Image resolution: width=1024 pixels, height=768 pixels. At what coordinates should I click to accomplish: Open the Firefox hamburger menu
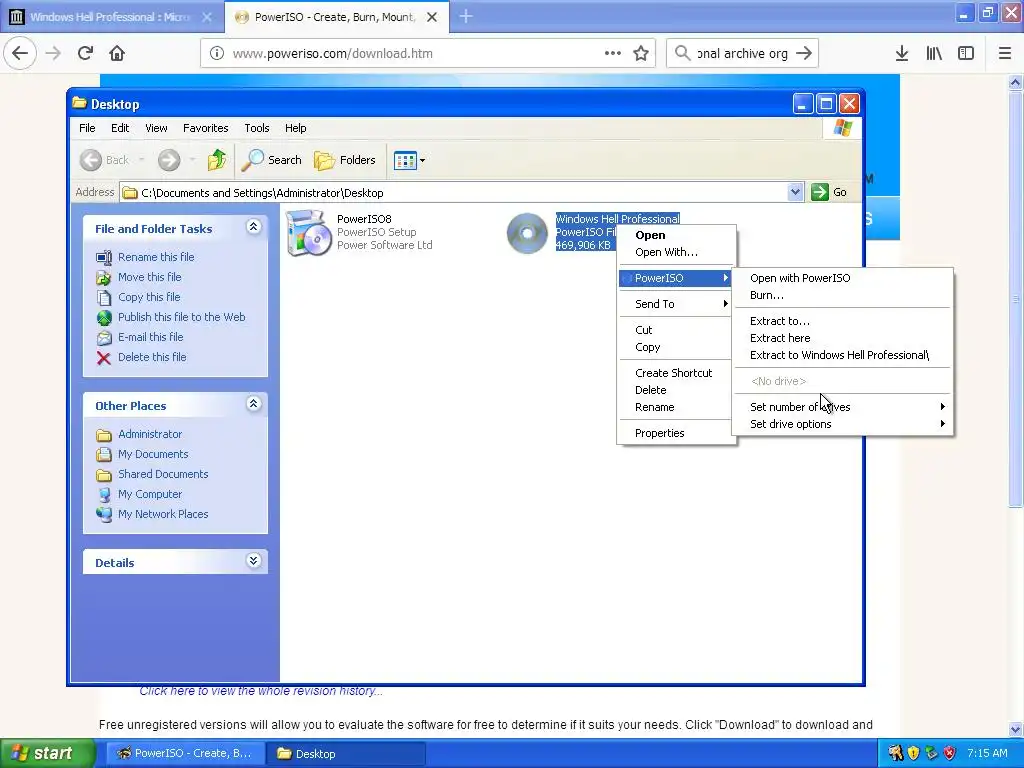(x=1005, y=53)
